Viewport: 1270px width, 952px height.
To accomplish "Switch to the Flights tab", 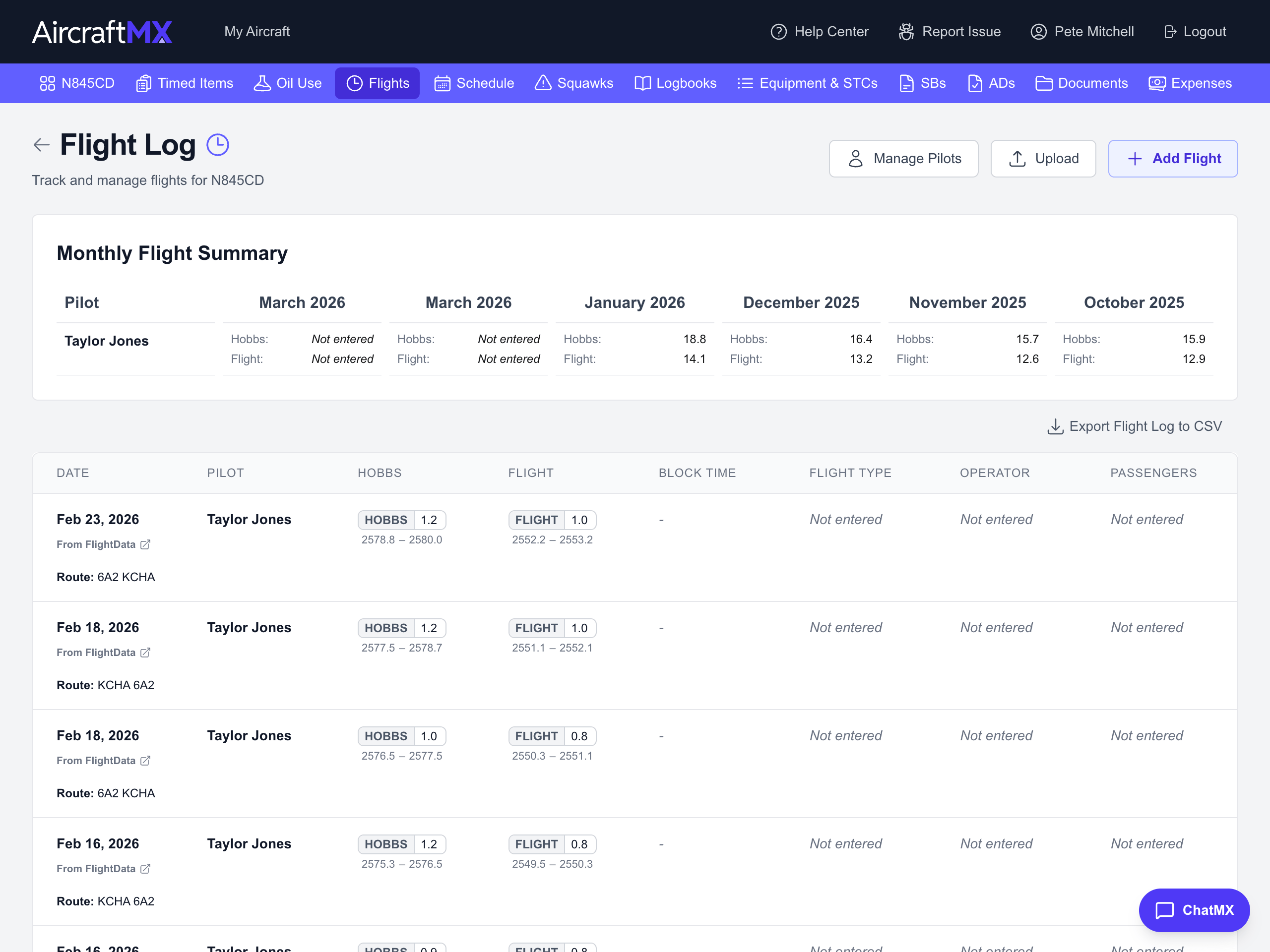I will [377, 83].
